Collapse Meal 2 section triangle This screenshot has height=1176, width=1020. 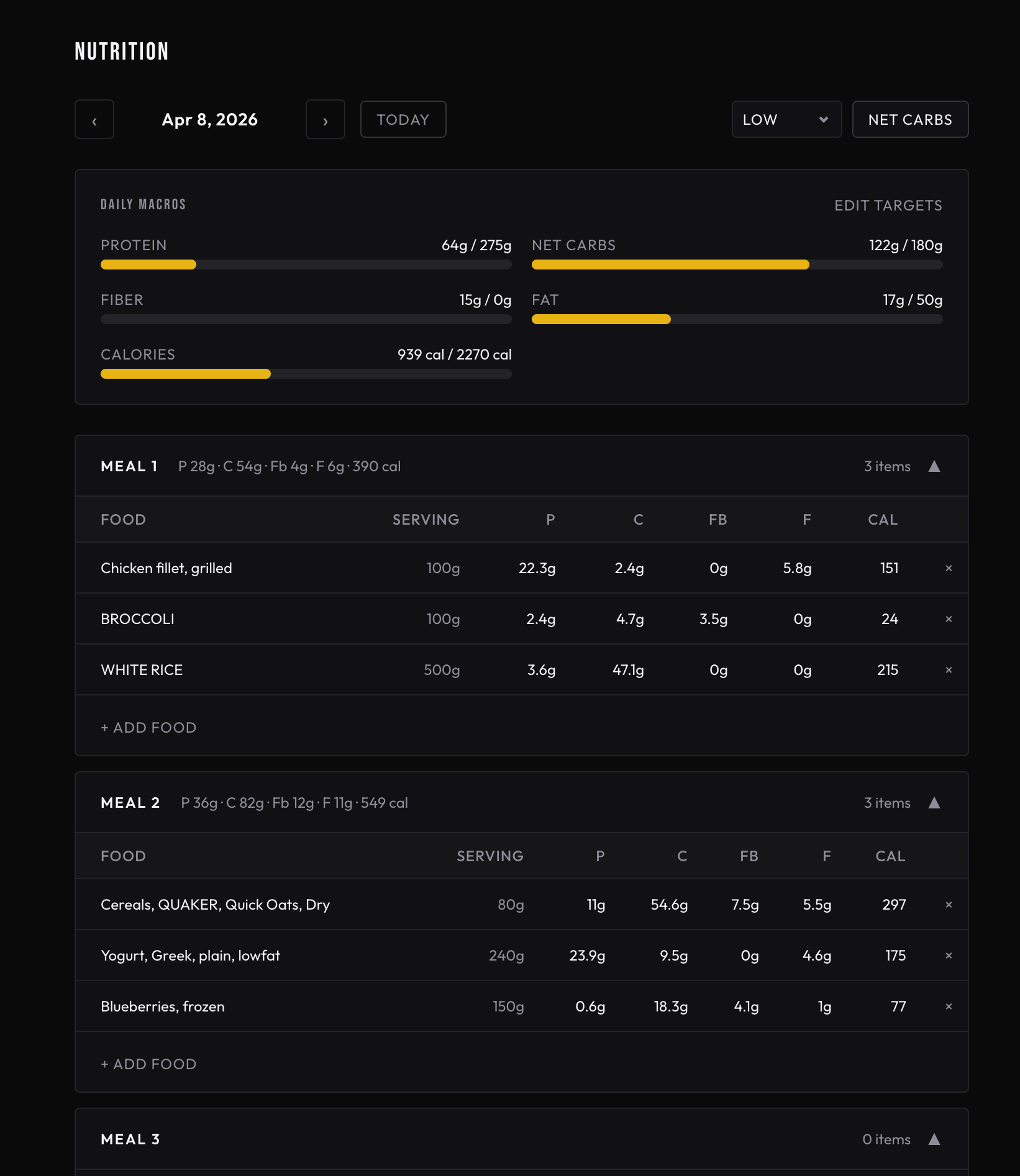pyautogui.click(x=934, y=803)
